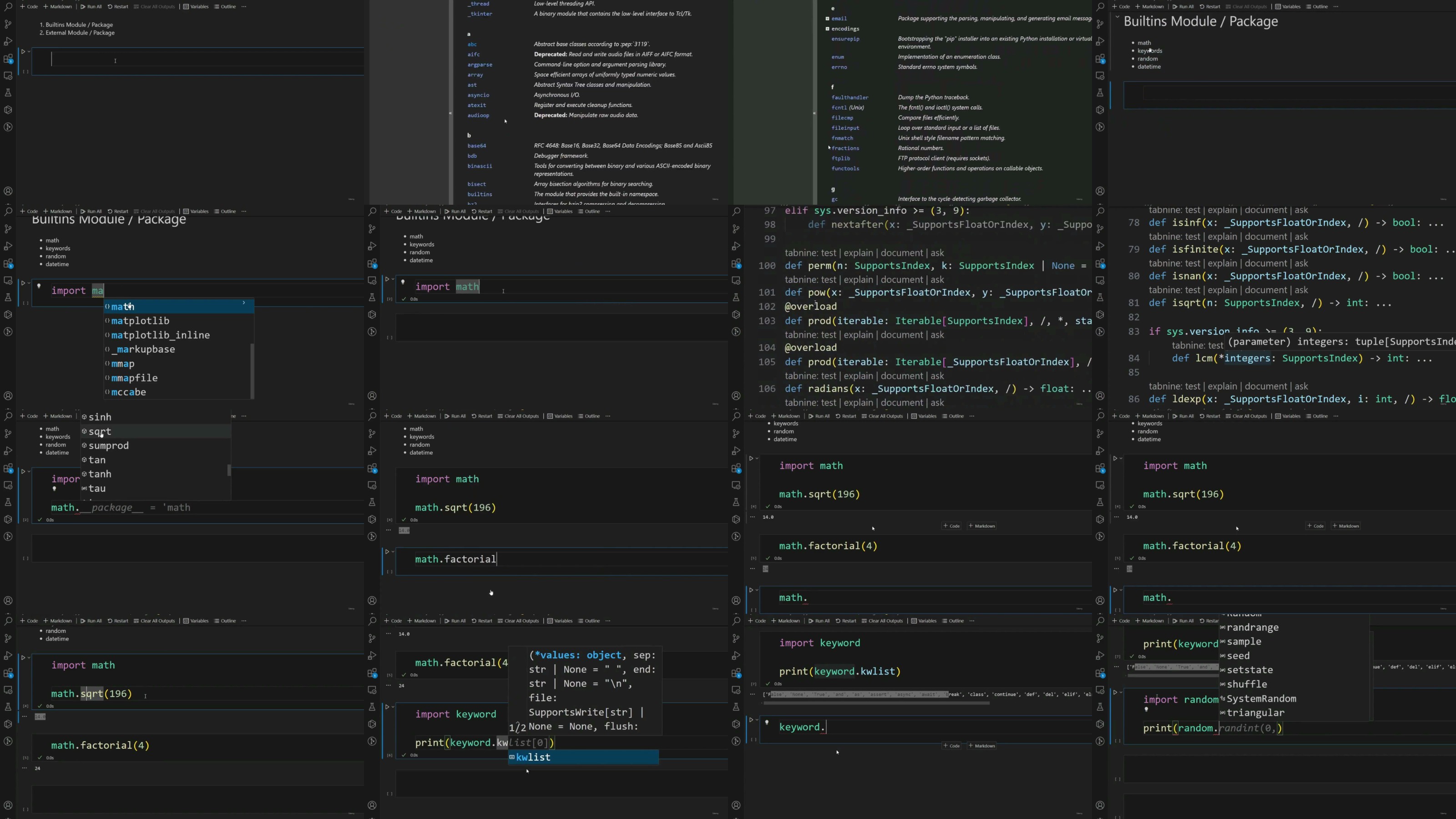Run the cell where 'math.factorial' is being typed
Image resolution: width=1456 pixels, height=819 pixels.
tap(387, 551)
